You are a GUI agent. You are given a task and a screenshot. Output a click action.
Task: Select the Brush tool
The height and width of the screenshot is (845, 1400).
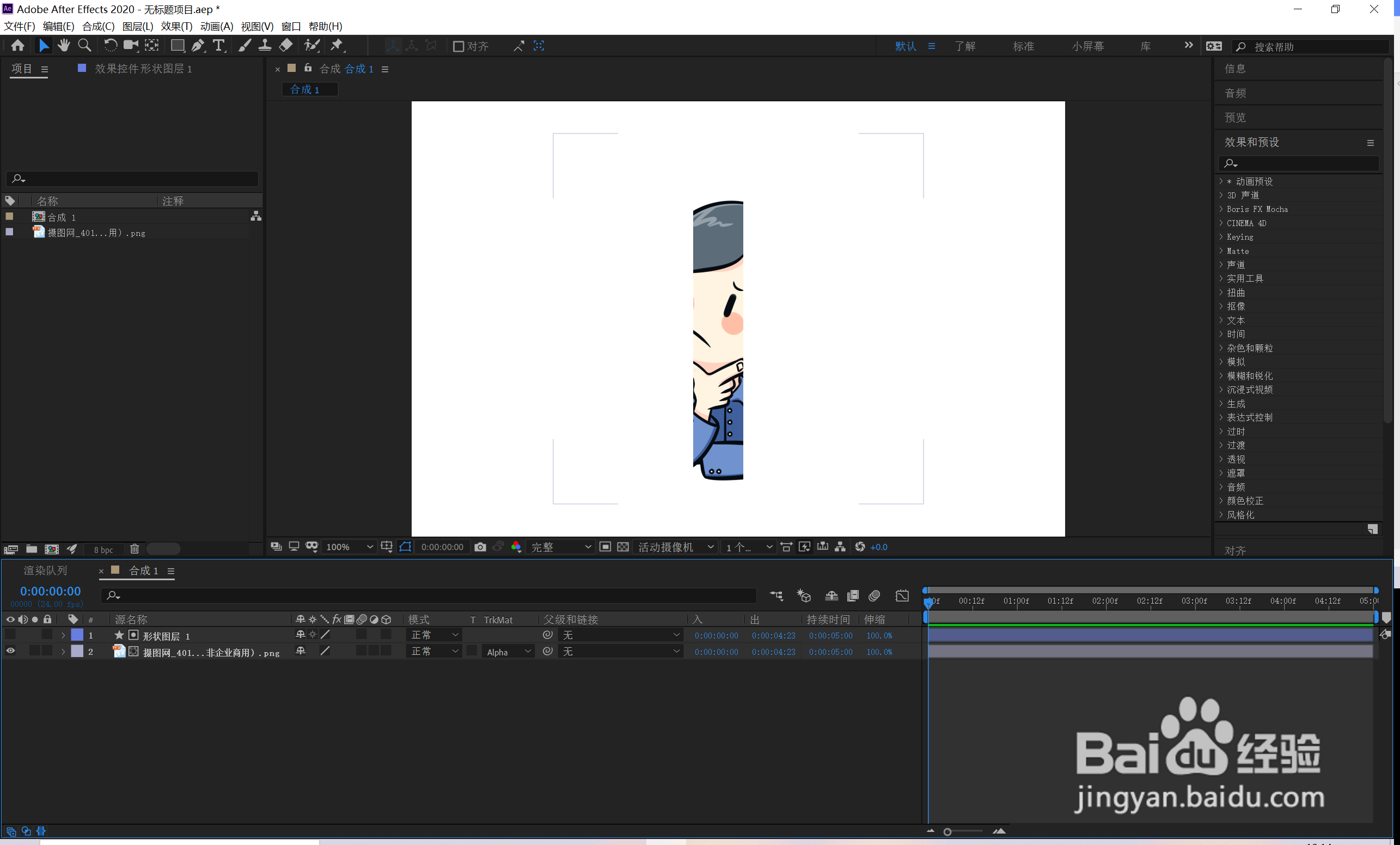[244, 45]
